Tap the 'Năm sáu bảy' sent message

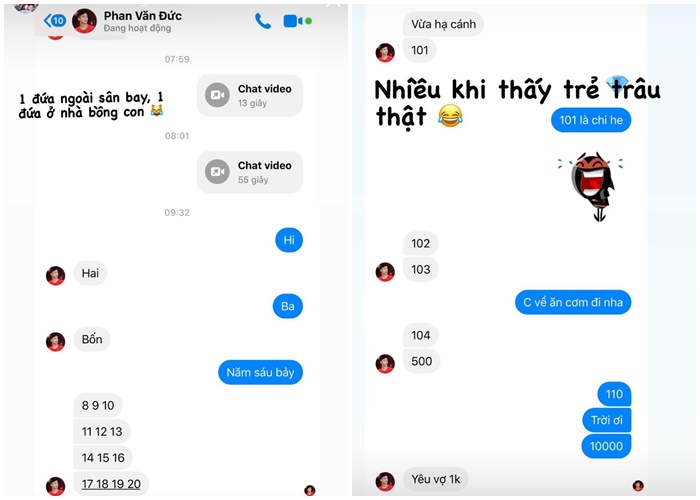(x=260, y=372)
